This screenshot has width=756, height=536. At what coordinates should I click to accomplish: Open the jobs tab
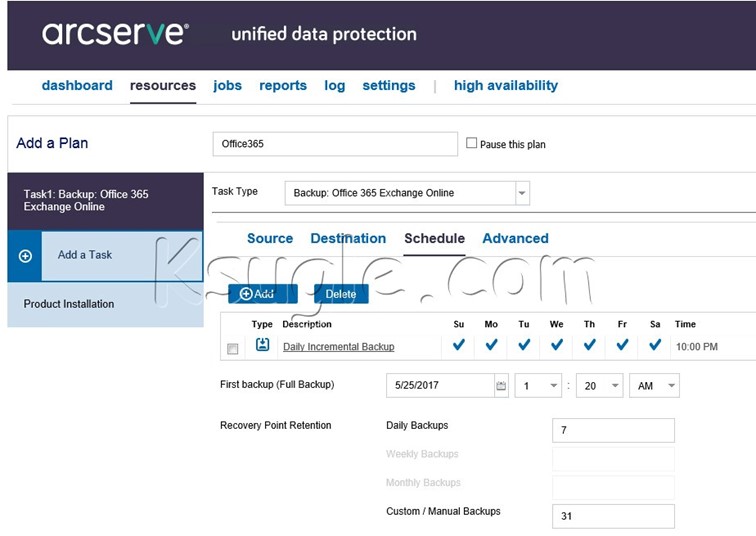(228, 85)
